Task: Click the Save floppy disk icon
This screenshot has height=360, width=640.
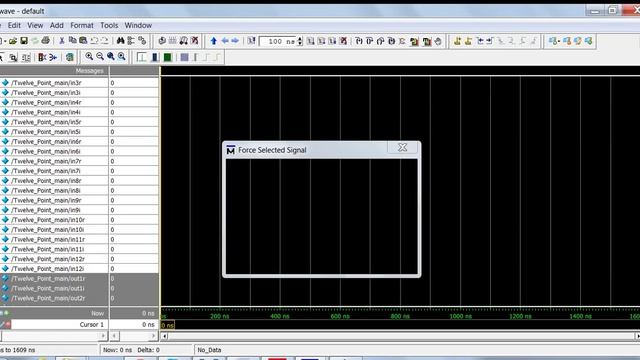Action: coord(24,41)
